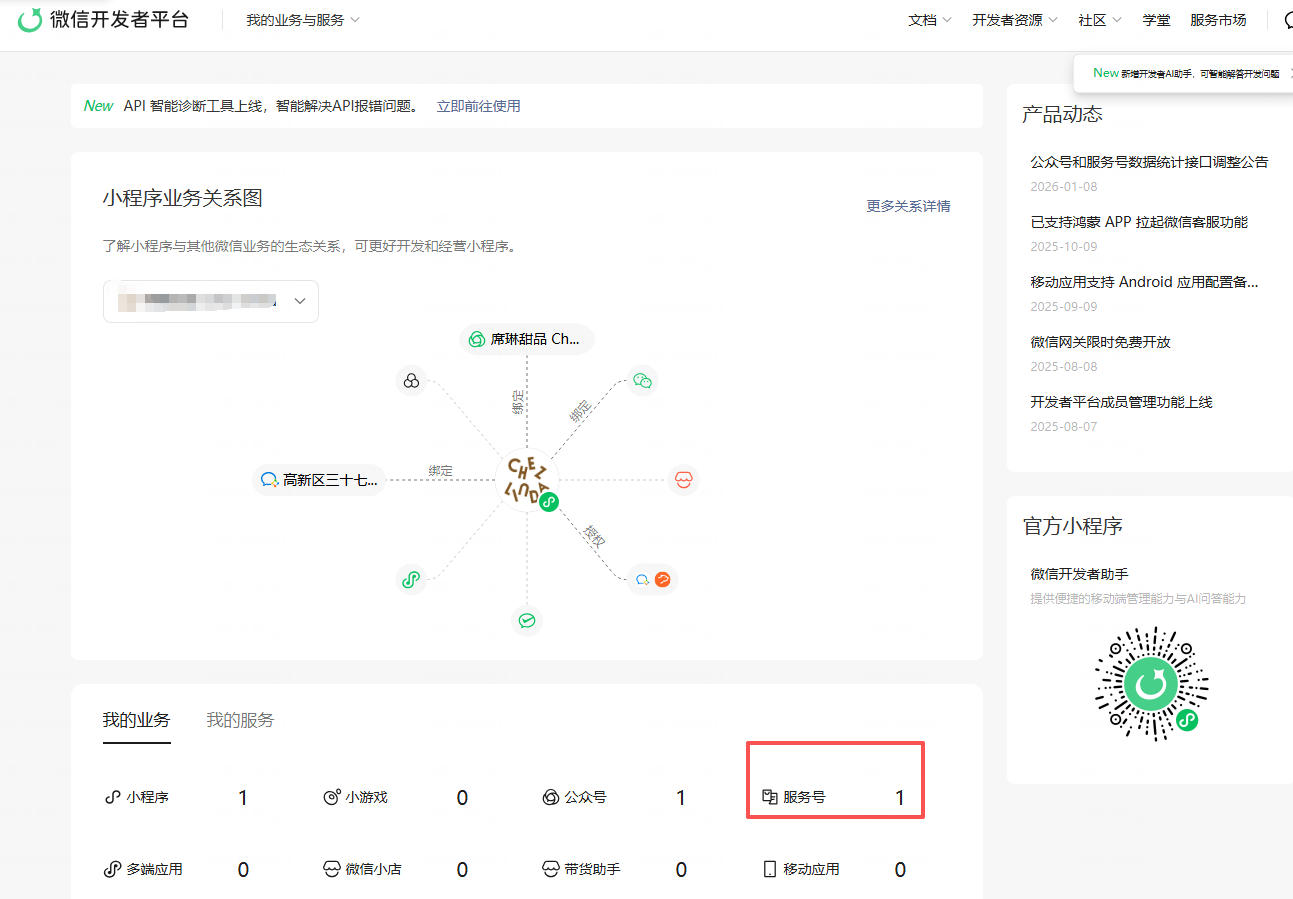Click the count 0 next to 小游戏

click(462, 798)
